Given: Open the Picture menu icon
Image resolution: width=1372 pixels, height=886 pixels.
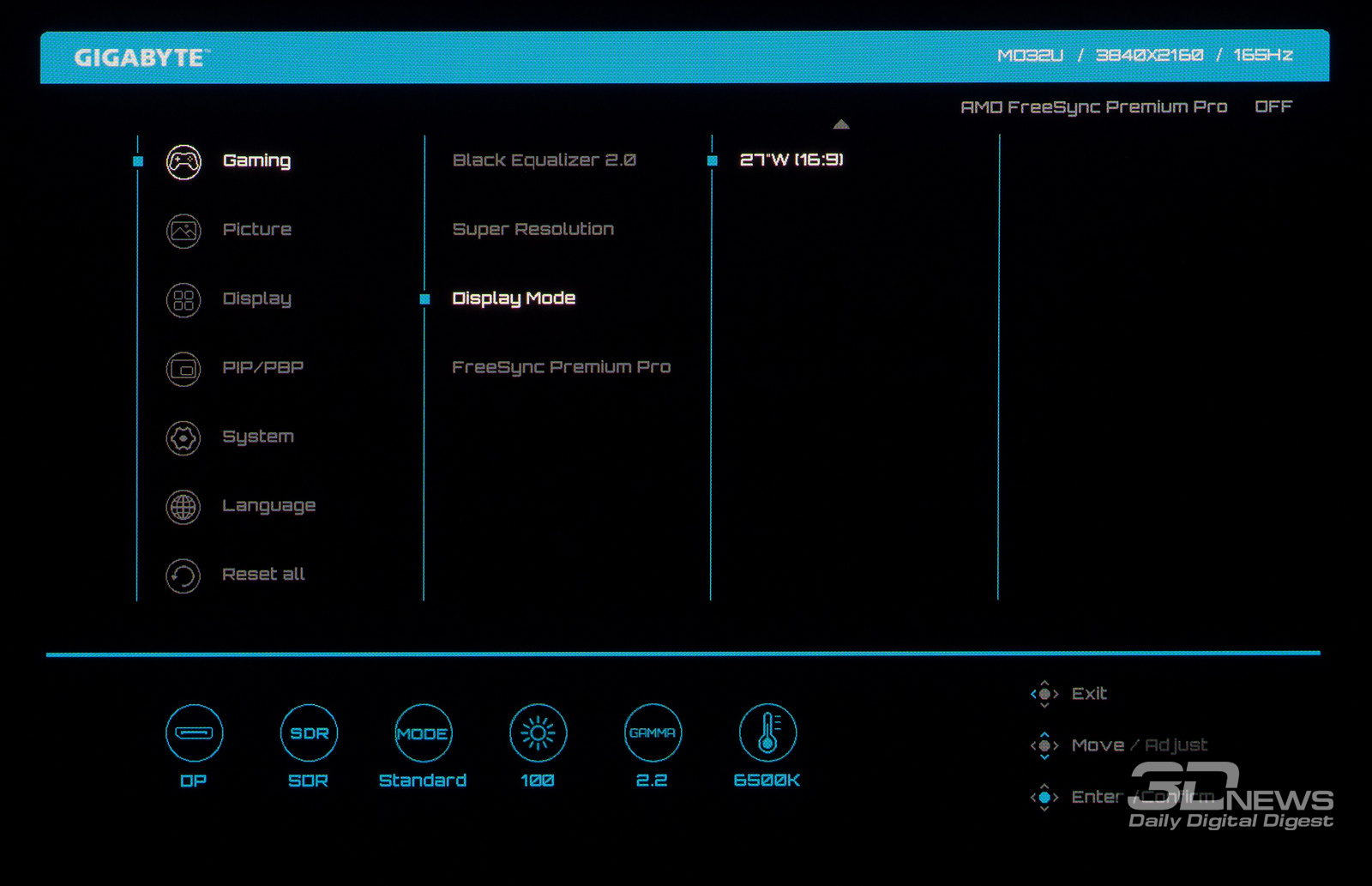Looking at the screenshot, I should [184, 231].
